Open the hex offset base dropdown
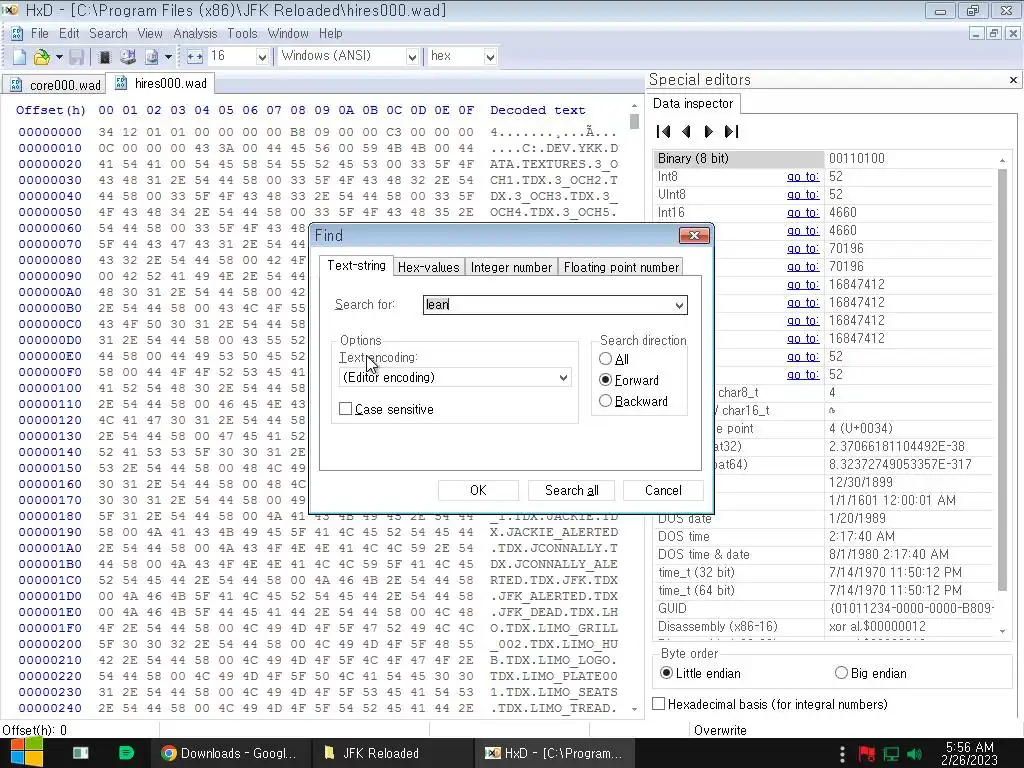The height and width of the screenshot is (768, 1024). (490, 57)
